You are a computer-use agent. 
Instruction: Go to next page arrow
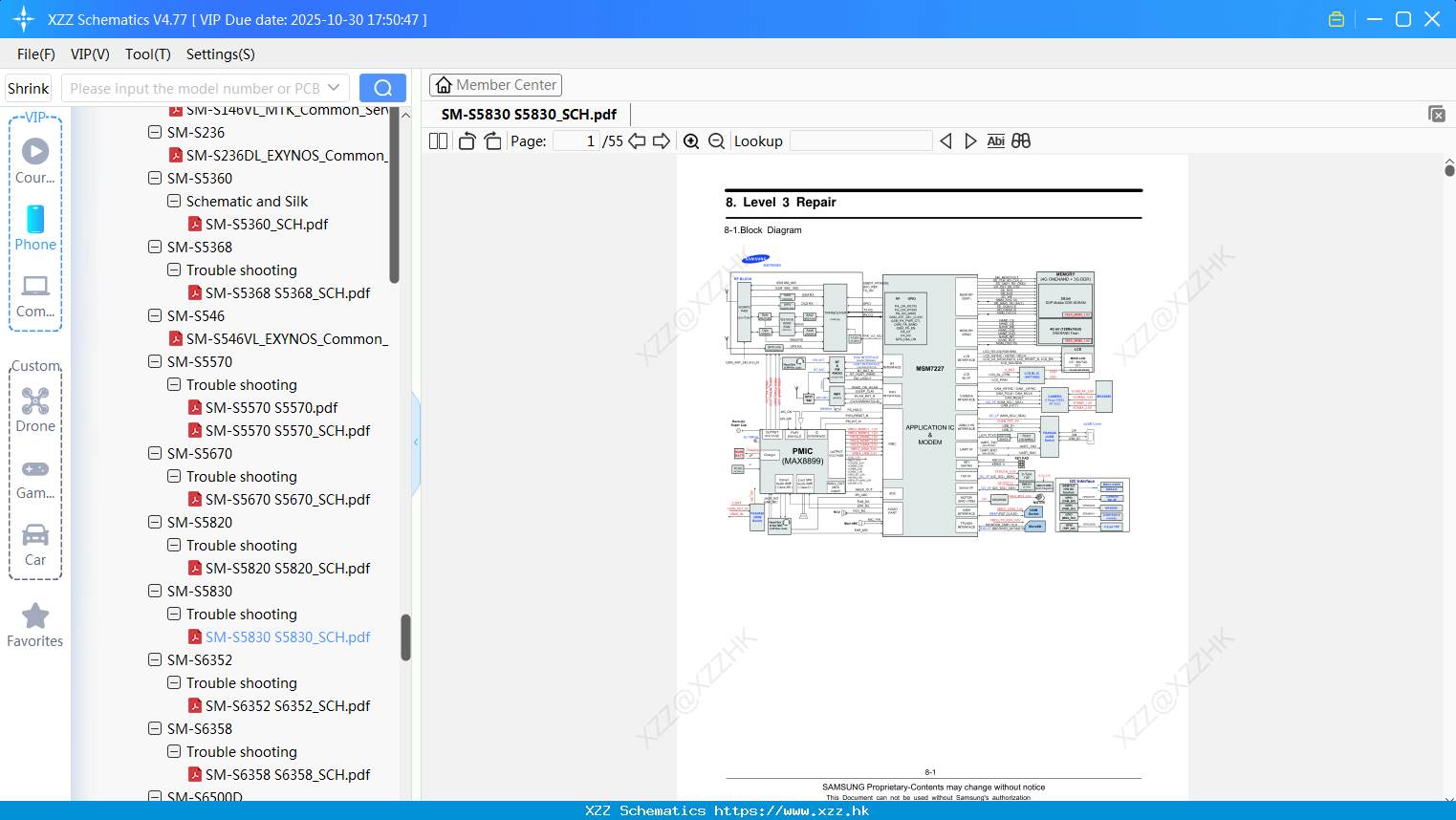(662, 140)
